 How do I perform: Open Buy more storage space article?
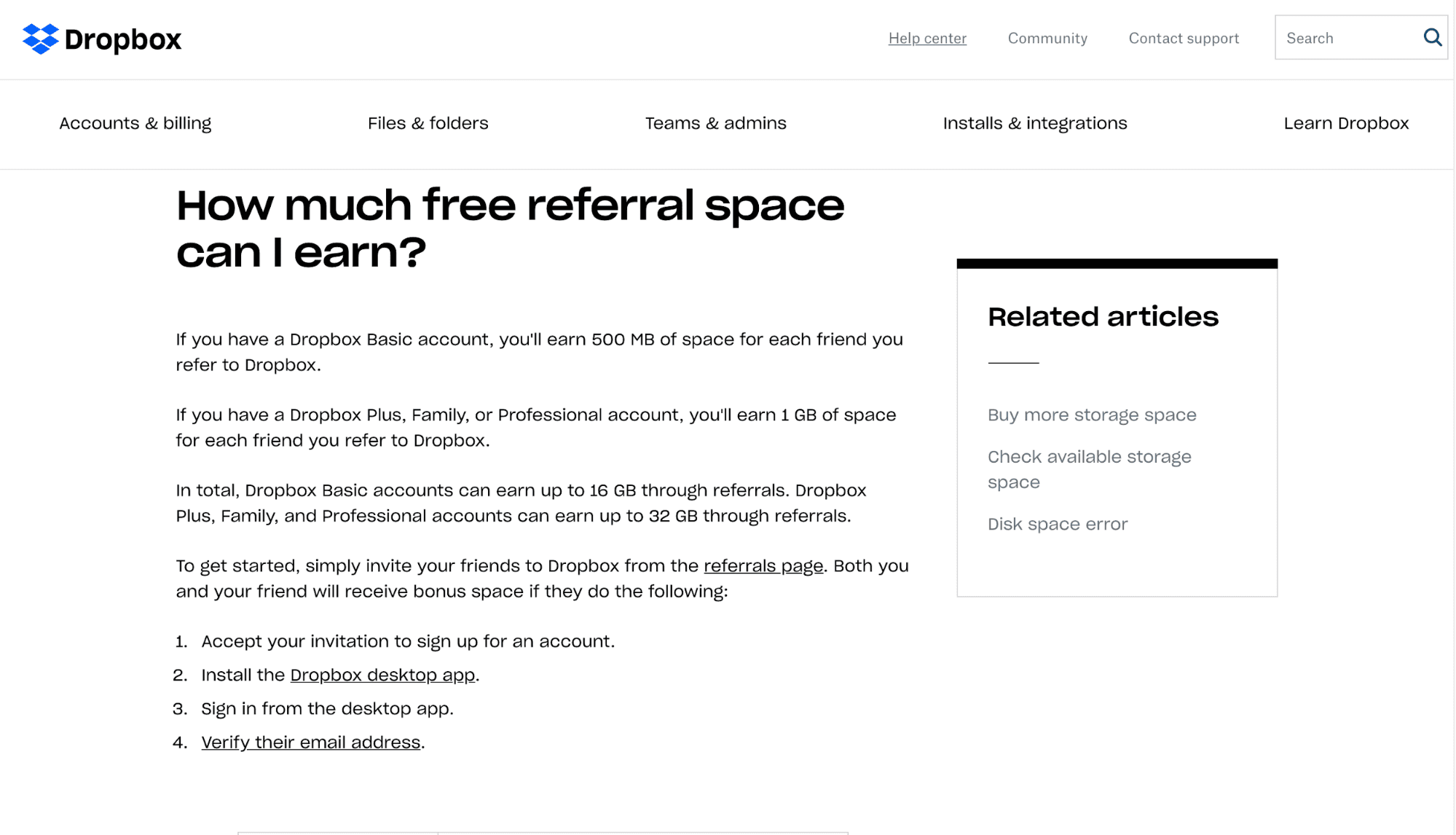1091,415
